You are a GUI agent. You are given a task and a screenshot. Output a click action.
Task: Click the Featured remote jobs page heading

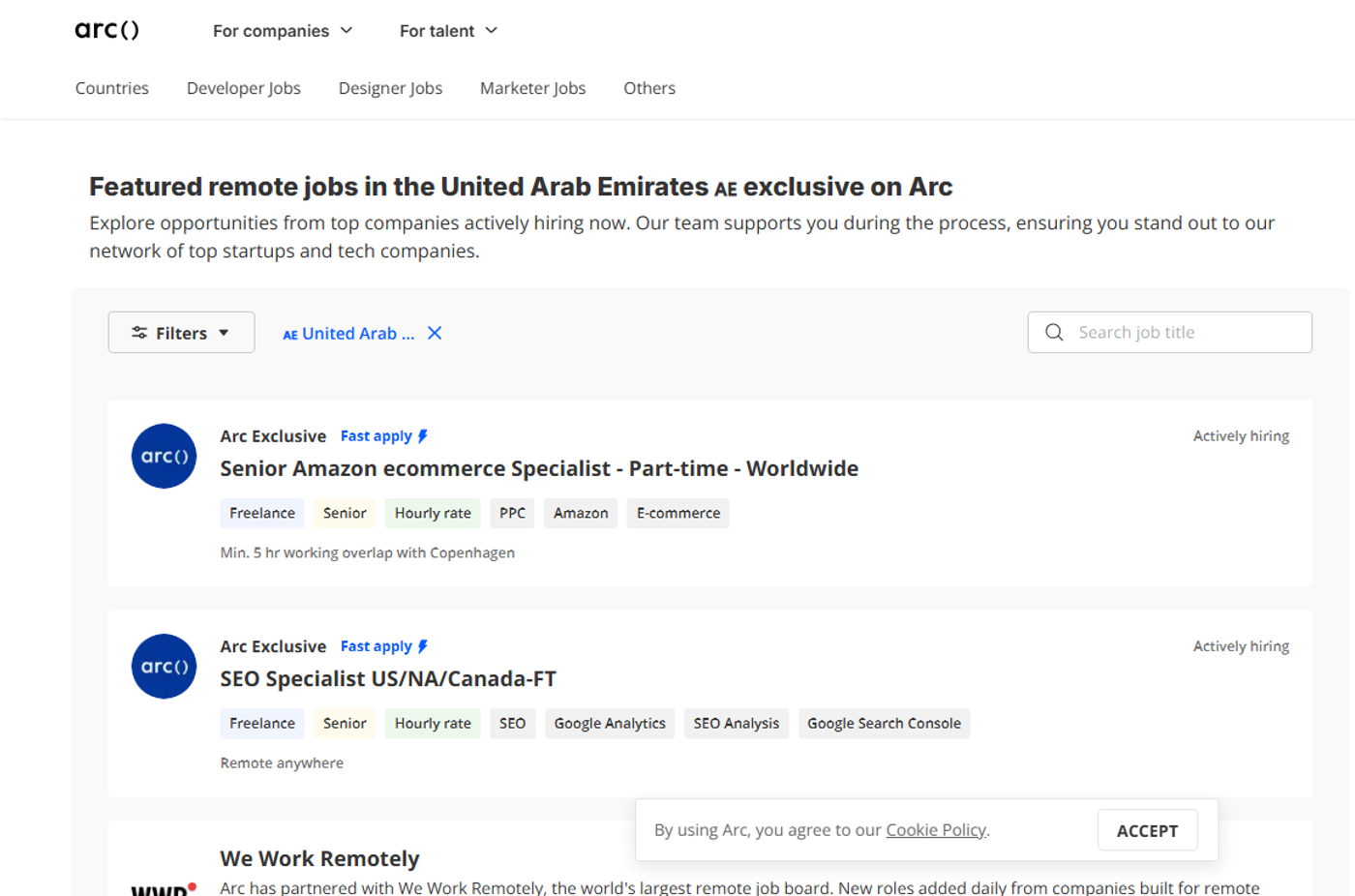521,186
